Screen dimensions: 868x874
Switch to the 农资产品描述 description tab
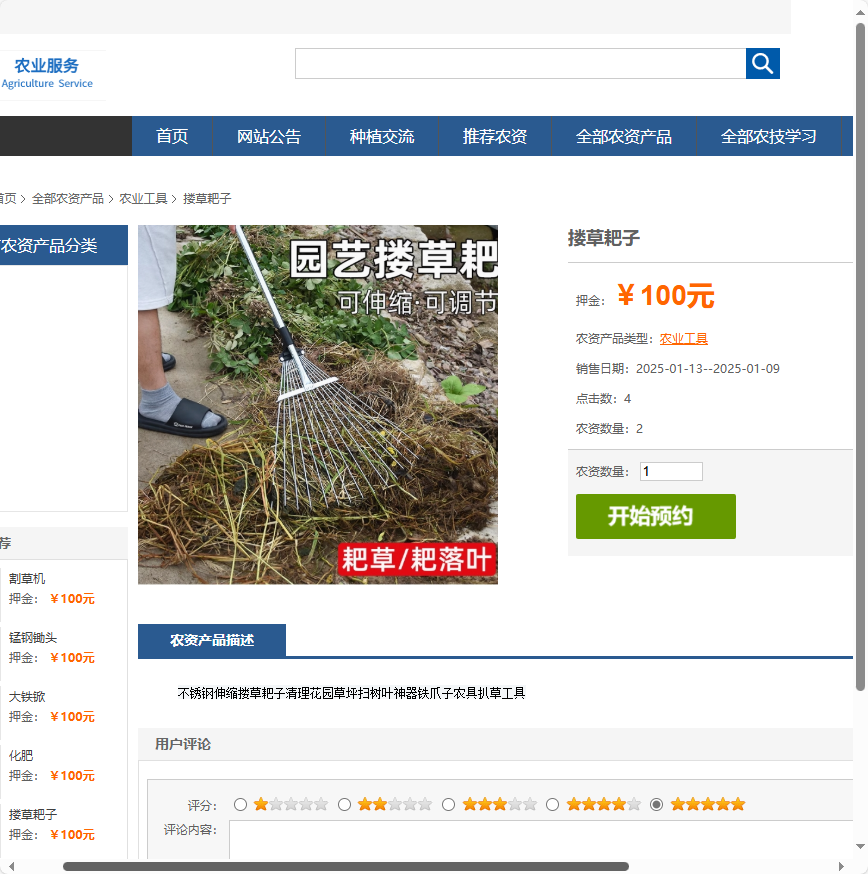212,640
